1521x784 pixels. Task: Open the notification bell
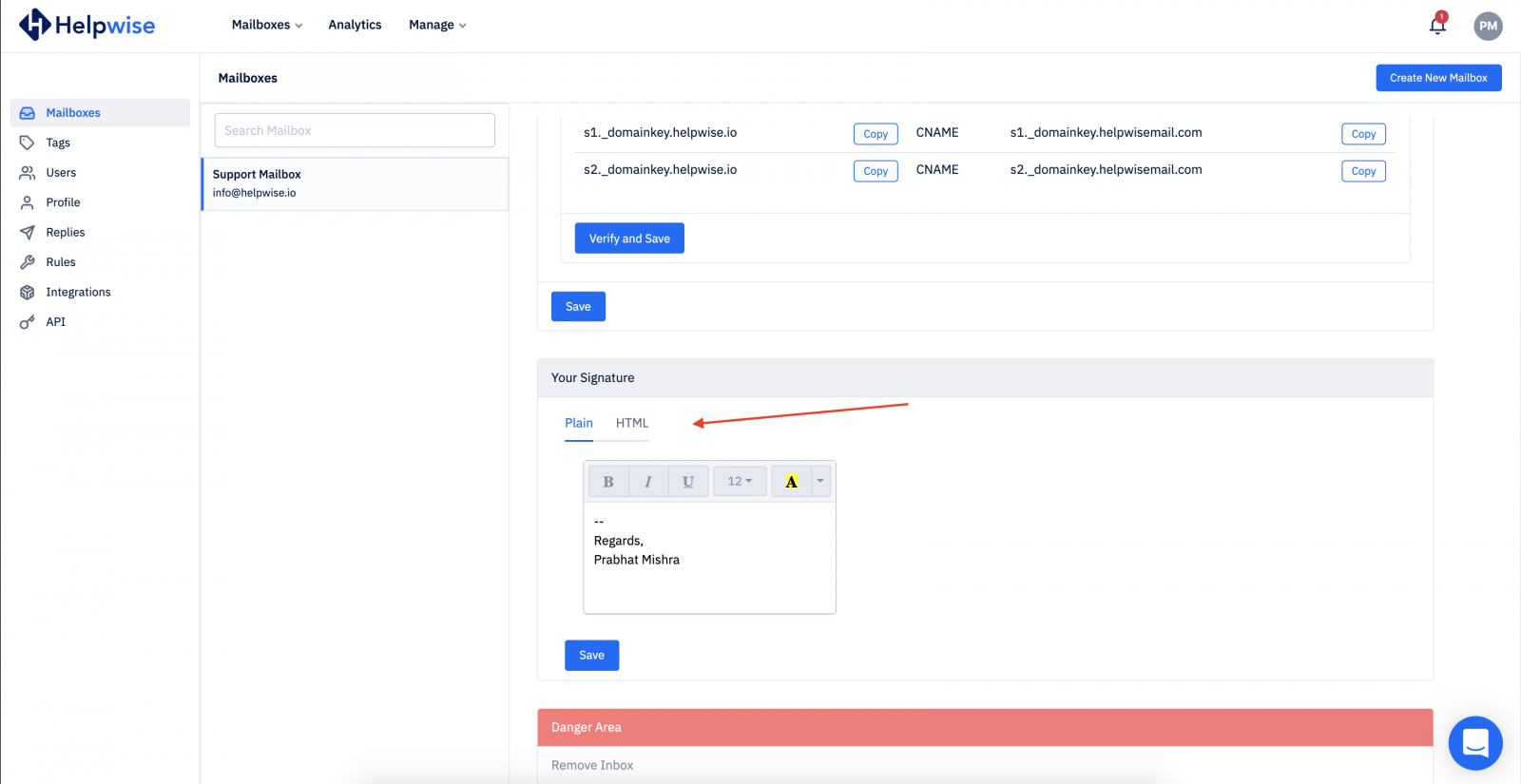pos(1437,25)
